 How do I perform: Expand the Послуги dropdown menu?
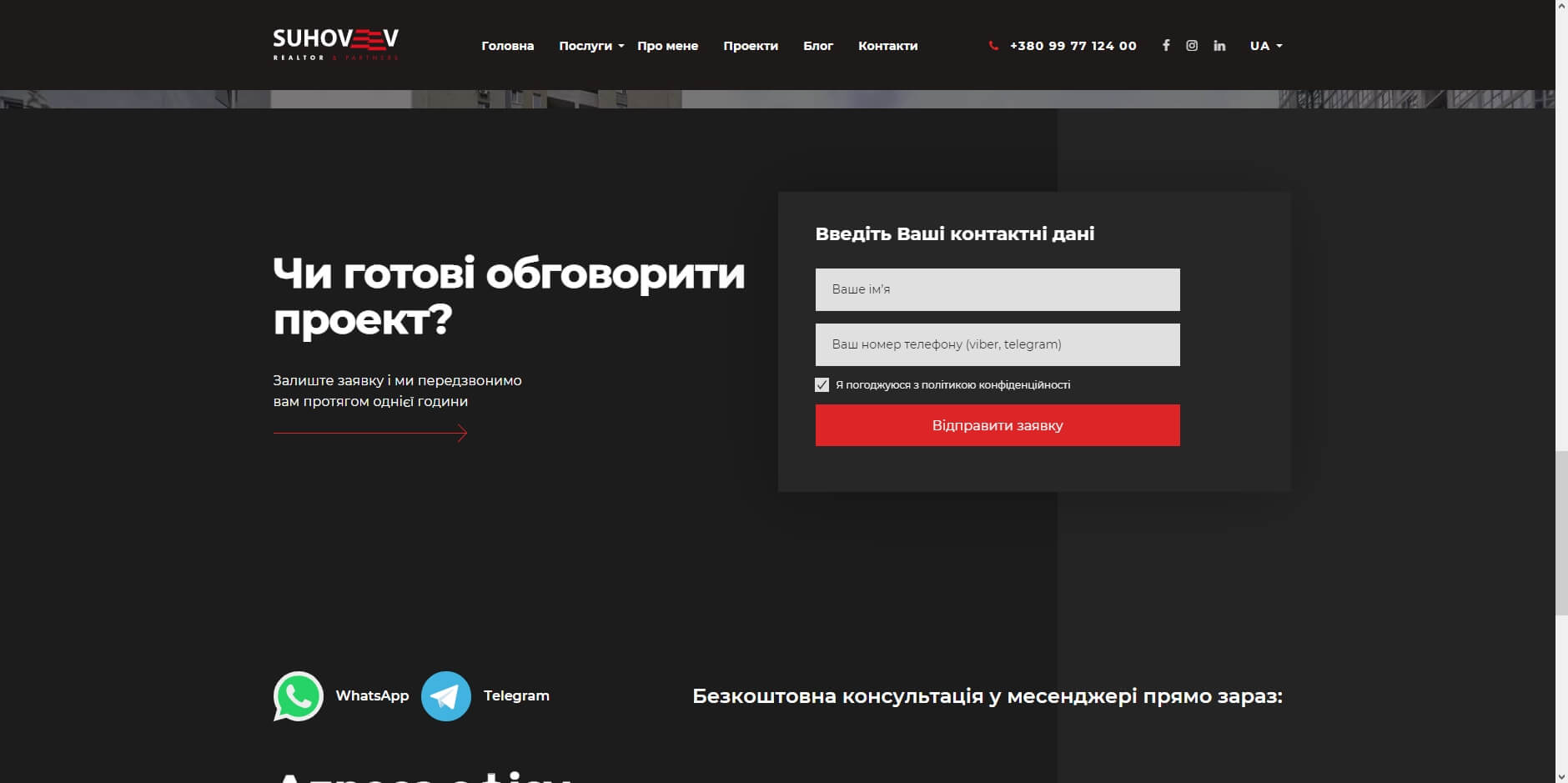coord(591,46)
